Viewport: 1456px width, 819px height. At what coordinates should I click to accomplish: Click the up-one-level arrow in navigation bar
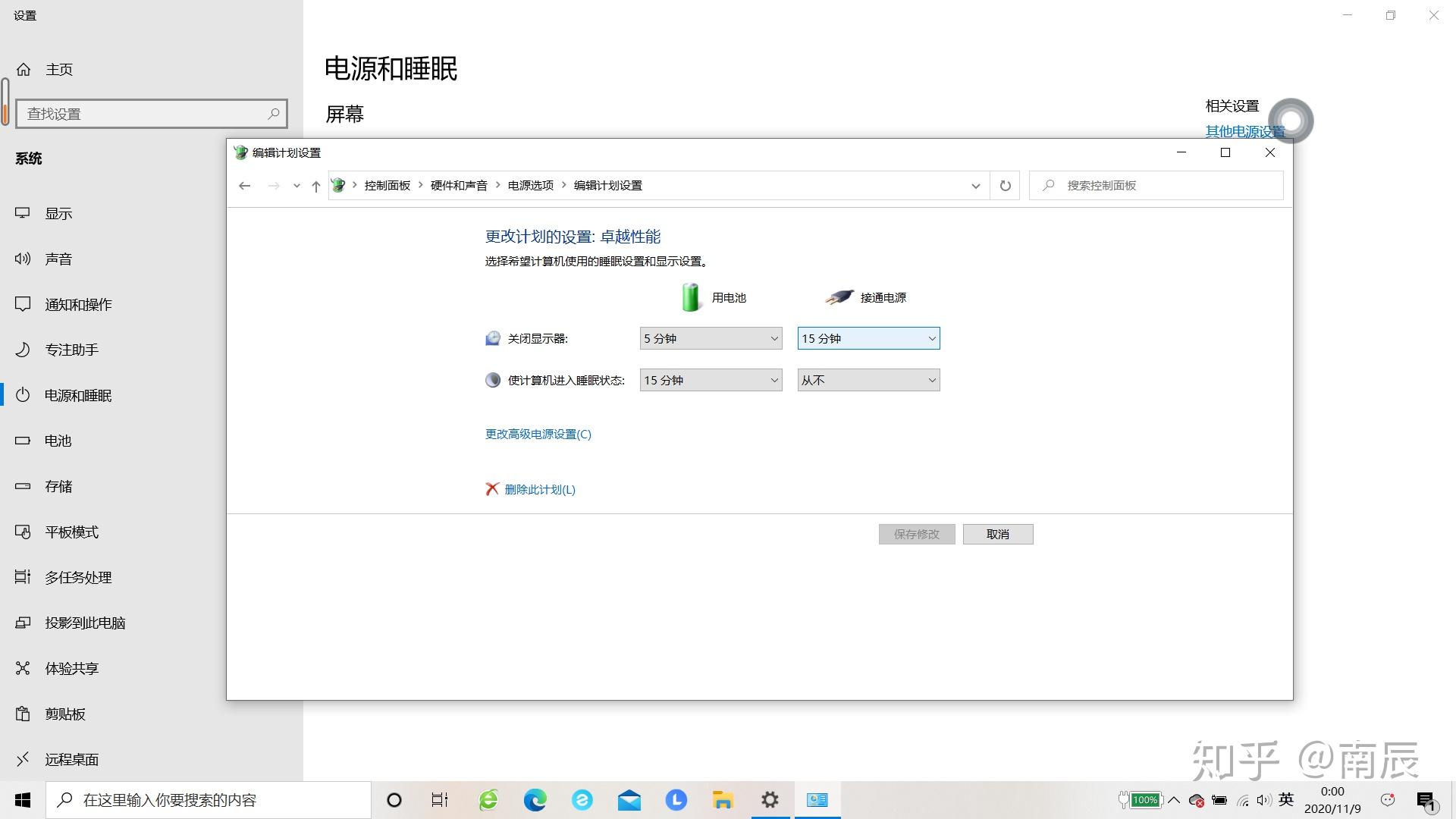coord(316,186)
